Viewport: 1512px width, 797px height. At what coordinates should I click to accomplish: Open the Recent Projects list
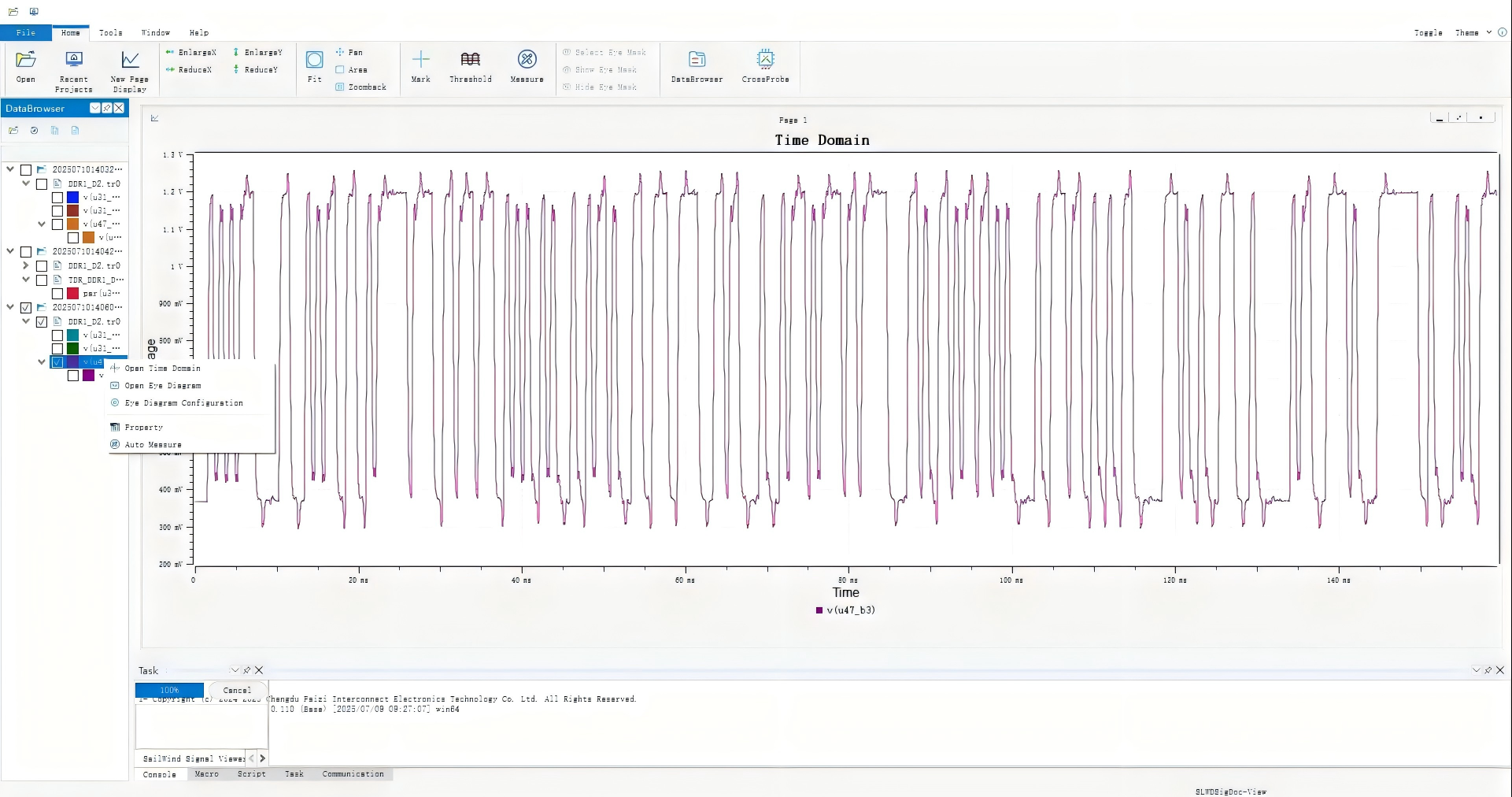coord(74,60)
